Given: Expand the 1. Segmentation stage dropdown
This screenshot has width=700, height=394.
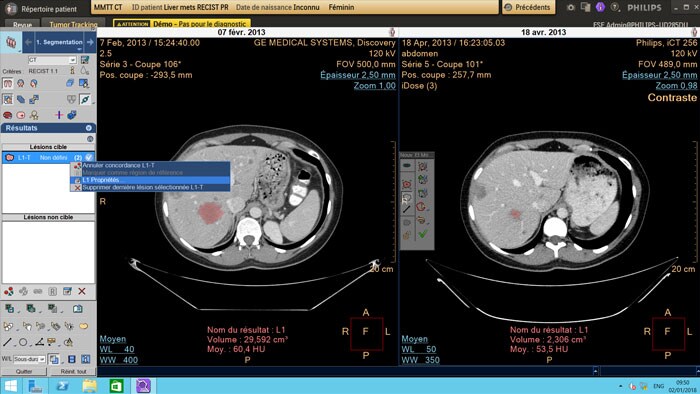Looking at the screenshot, I should [59, 42].
